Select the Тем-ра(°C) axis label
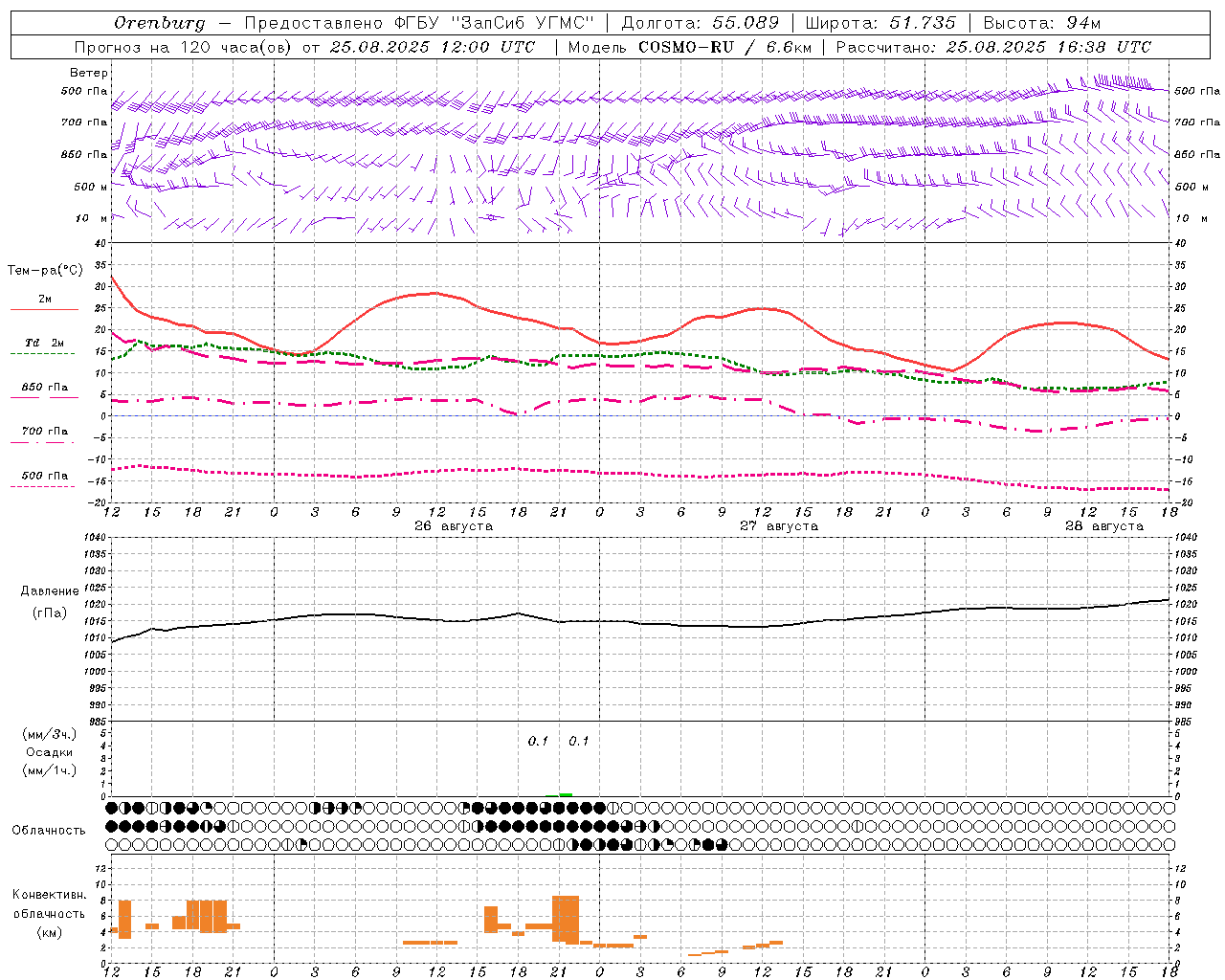Viewport: 1225px width, 980px height. 45,271
